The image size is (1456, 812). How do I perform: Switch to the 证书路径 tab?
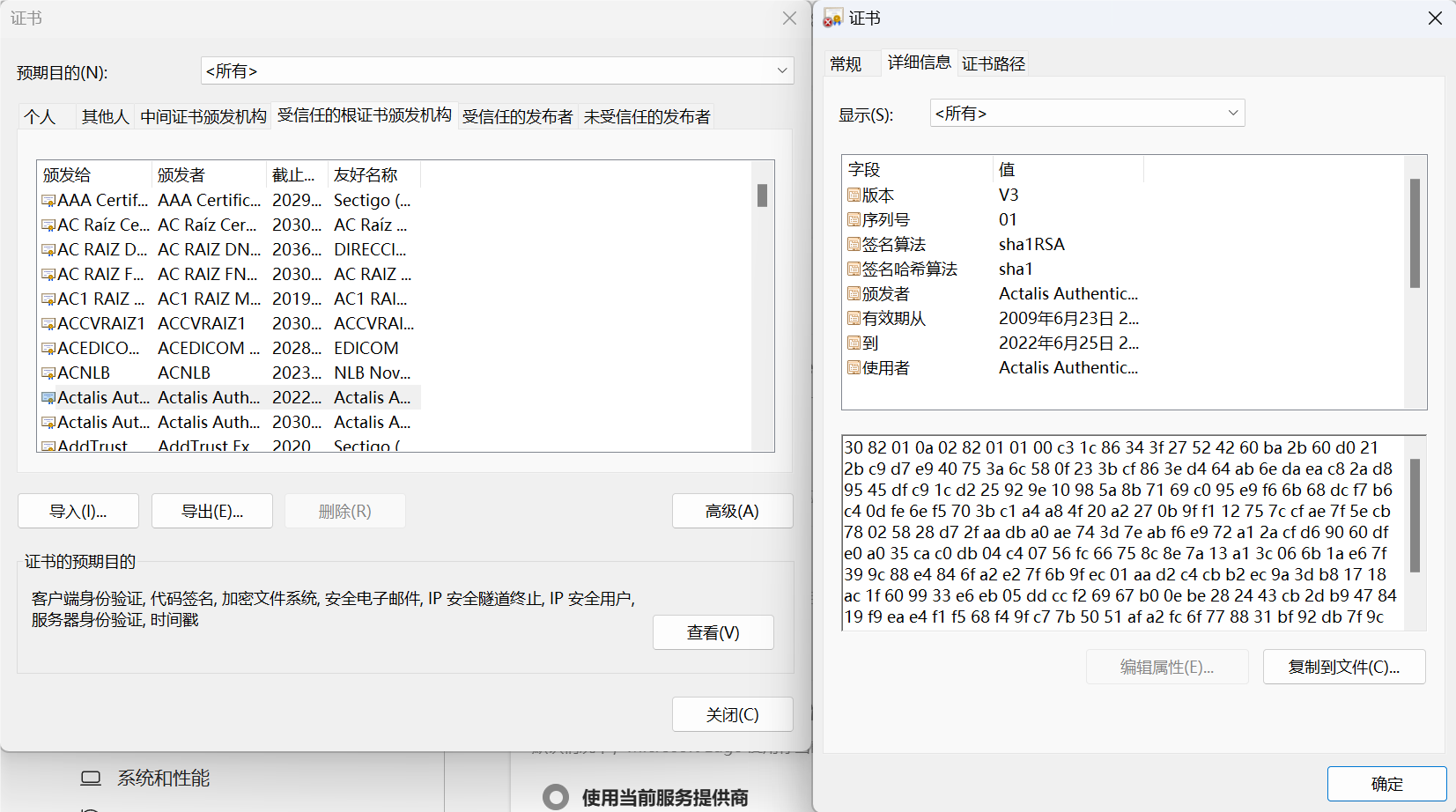click(994, 63)
